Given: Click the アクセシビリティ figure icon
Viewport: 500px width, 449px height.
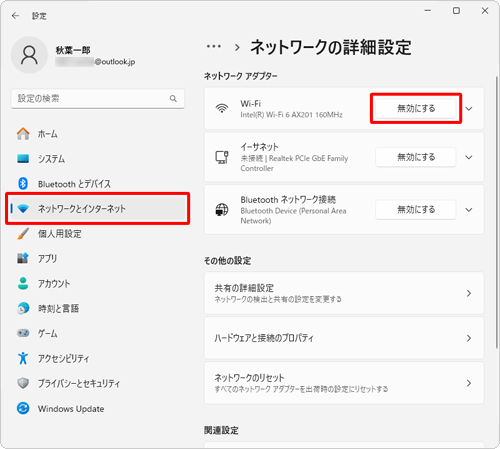Looking at the screenshot, I should (x=23, y=358).
